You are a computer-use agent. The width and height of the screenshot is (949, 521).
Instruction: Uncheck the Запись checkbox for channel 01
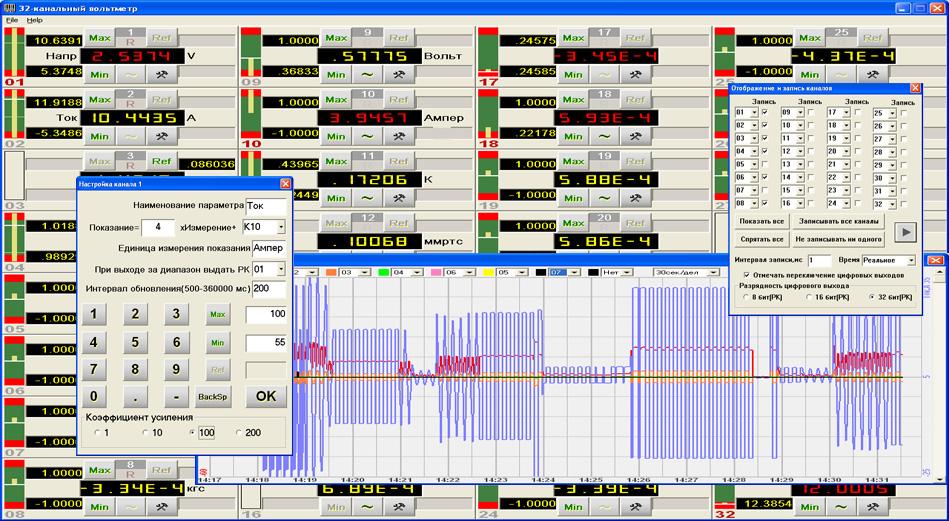click(764, 113)
